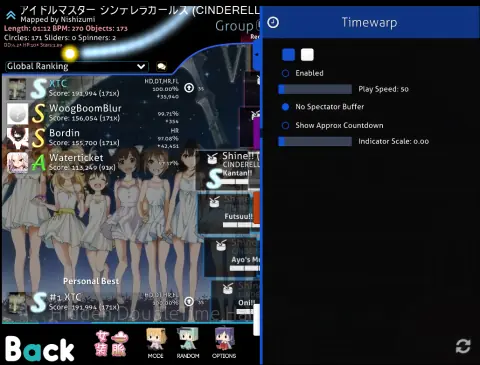
Task: Select the Kantan!! difficulty card
Action: pyautogui.click(x=228, y=170)
